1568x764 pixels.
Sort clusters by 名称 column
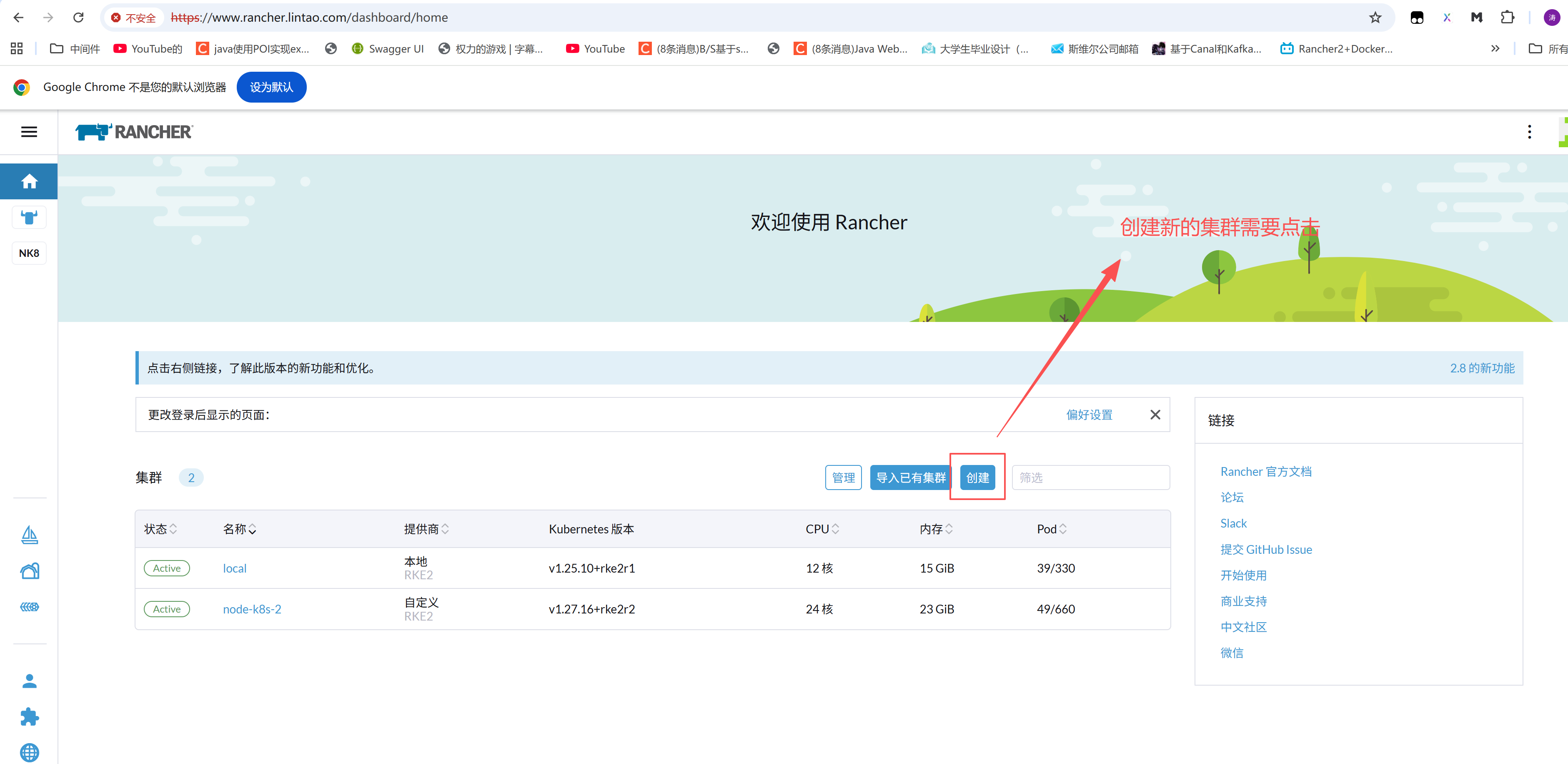(x=240, y=529)
